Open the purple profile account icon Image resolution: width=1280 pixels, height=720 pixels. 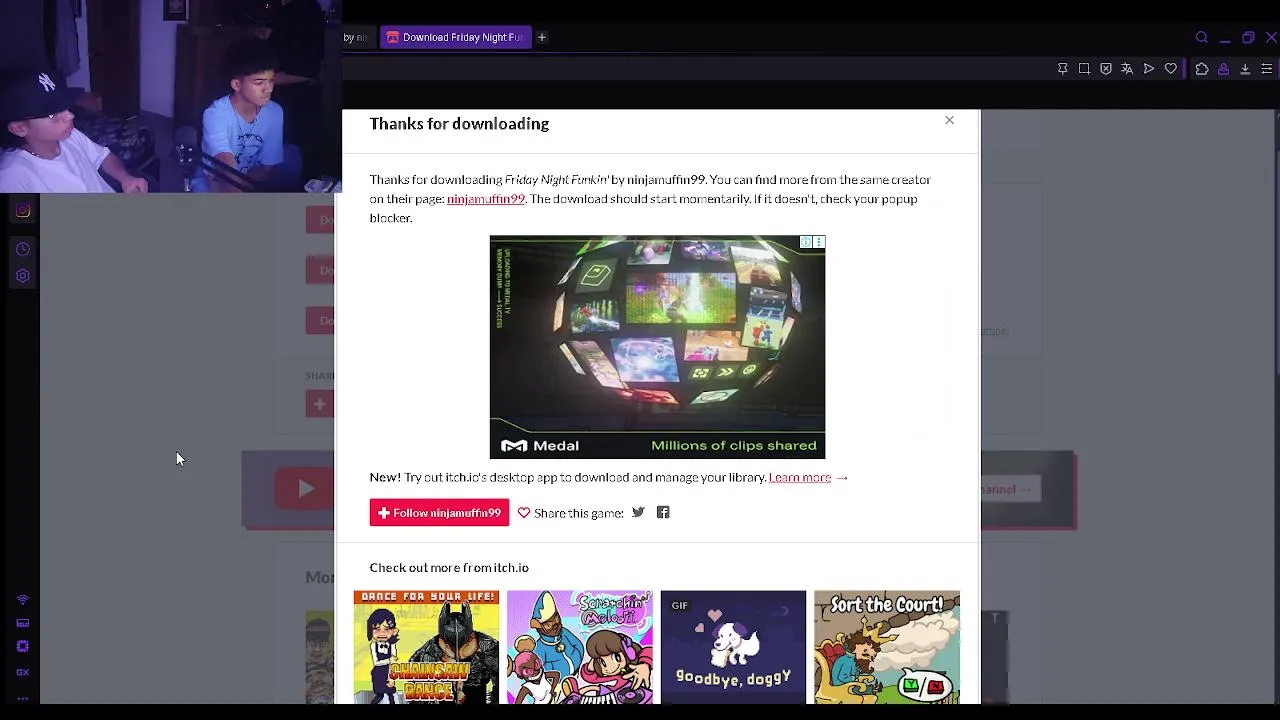[1223, 69]
